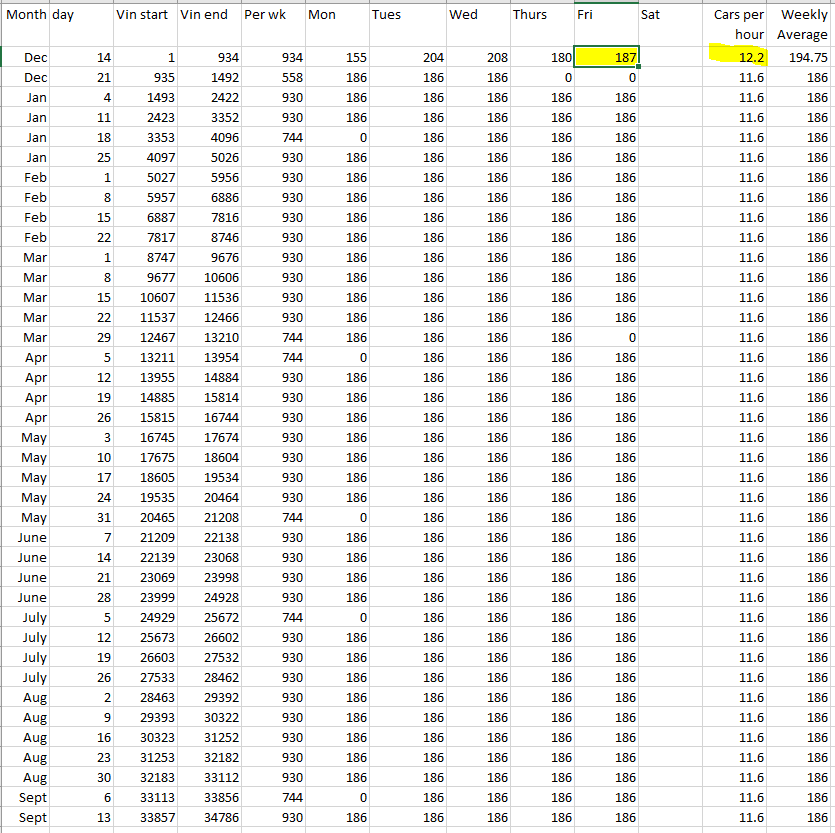The image size is (835, 833).
Task: Select the Sat column header cell
Action: [650, 15]
